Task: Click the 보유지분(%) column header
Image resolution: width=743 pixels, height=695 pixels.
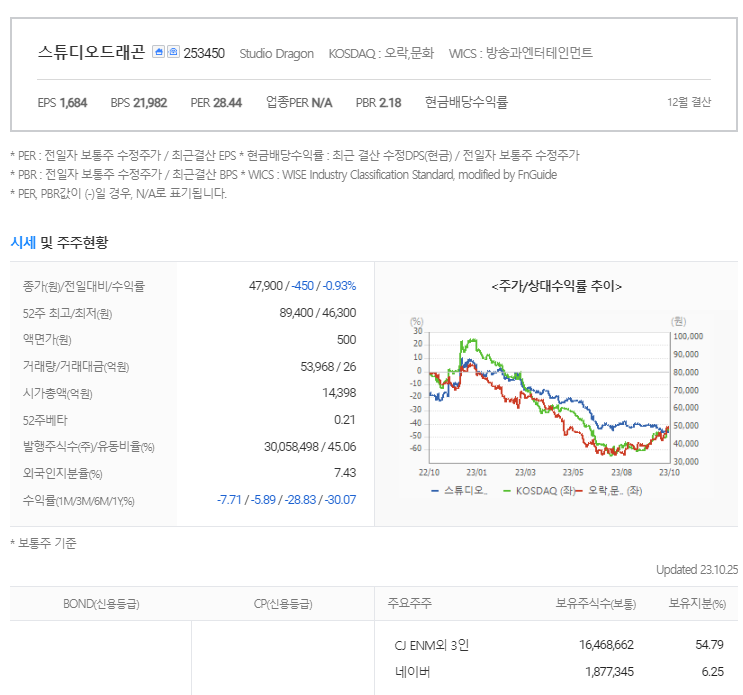Action: (697, 604)
